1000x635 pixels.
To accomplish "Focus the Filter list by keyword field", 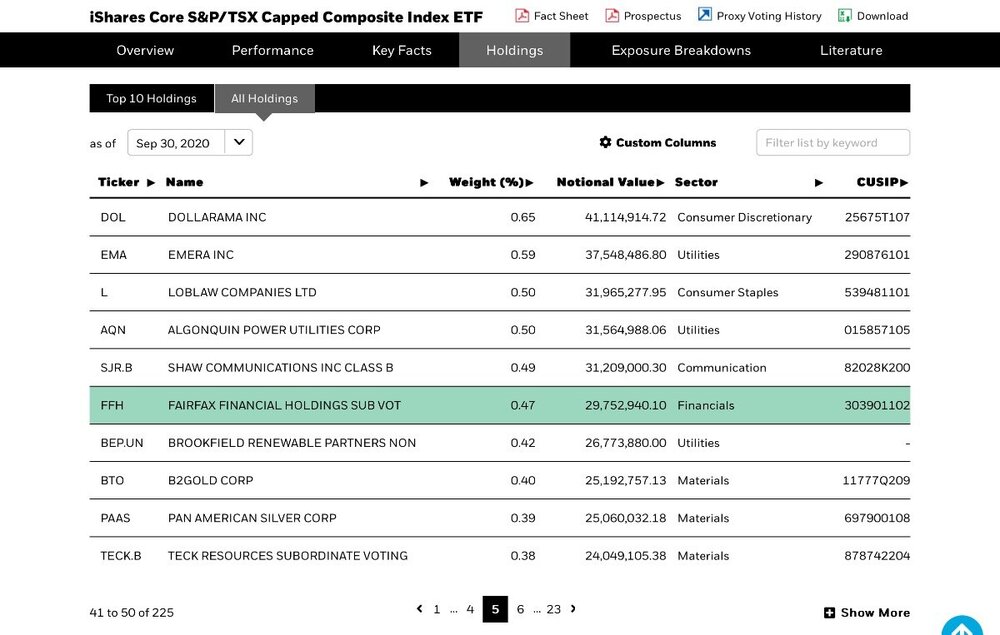I will [x=833, y=143].
